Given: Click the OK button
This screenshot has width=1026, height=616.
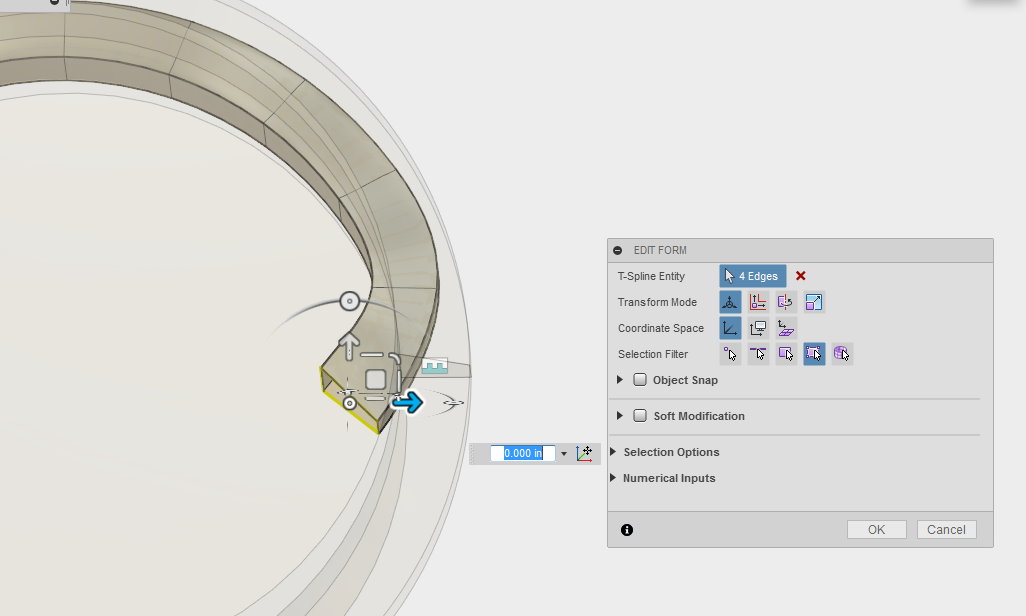Looking at the screenshot, I should pyautogui.click(x=876, y=530).
